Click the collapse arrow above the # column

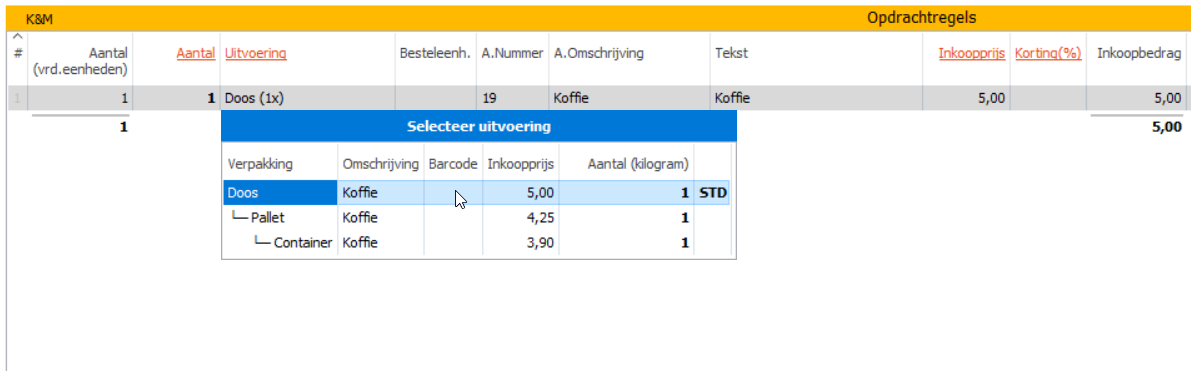(x=18, y=36)
